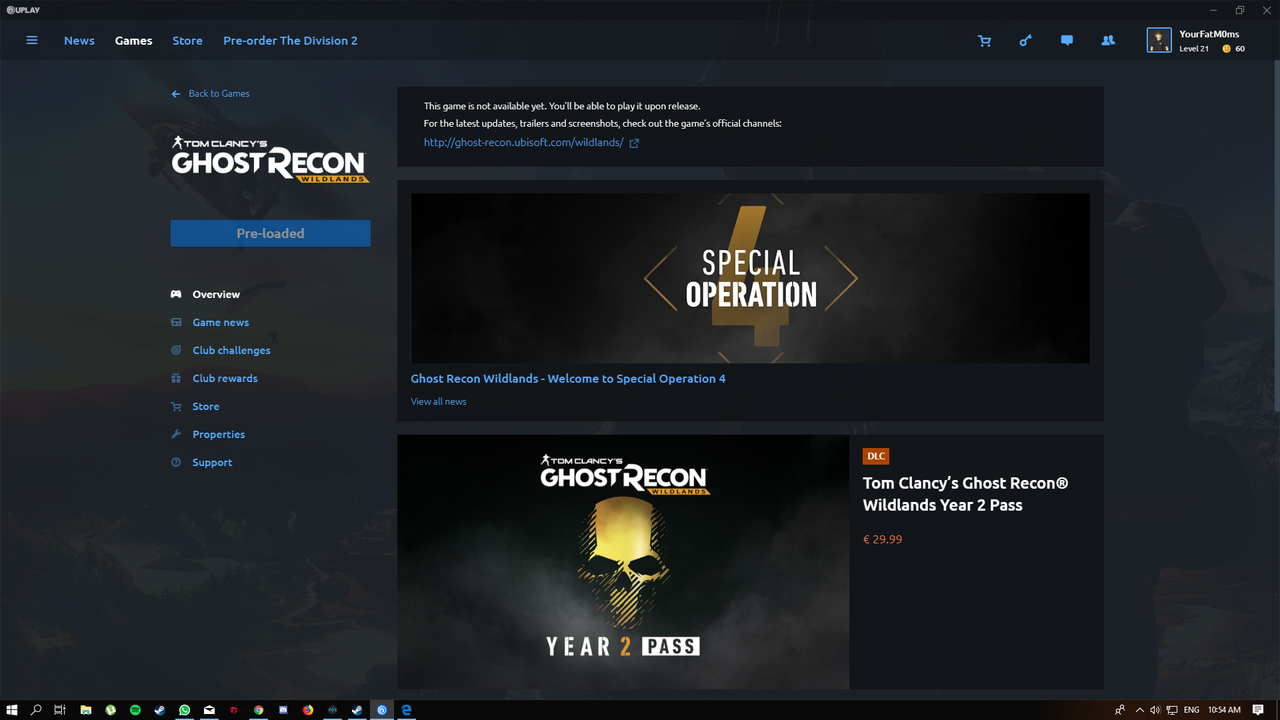Click the Level 21 text
The width and height of the screenshot is (1280, 720).
pyautogui.click(x=1194, y=49)
